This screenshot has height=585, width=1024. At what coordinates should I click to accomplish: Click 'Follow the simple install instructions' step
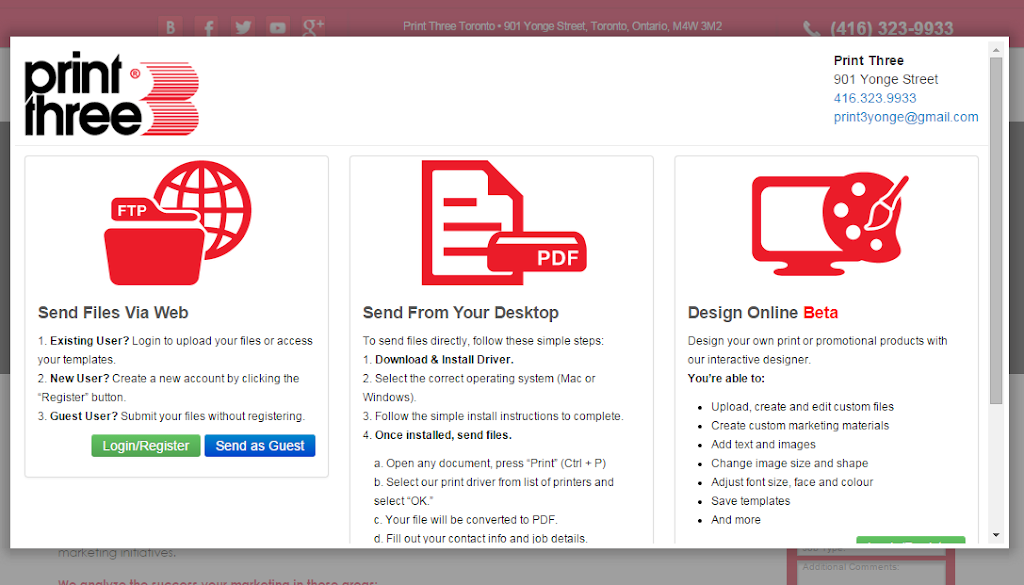coord(493,417)
